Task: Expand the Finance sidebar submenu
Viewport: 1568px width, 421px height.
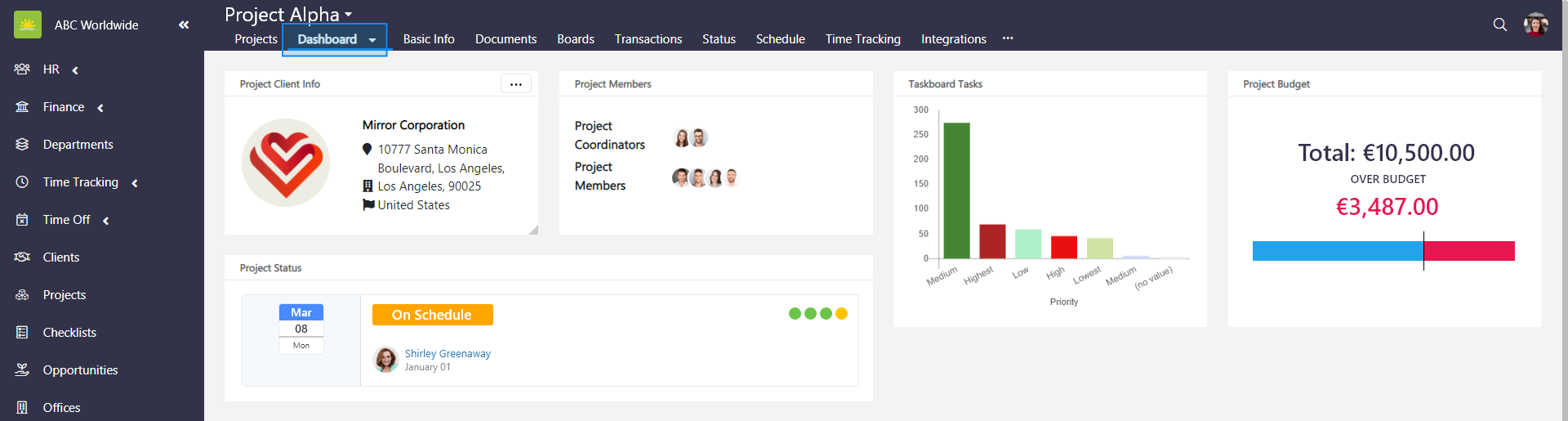Action: (x=100, y=108)
